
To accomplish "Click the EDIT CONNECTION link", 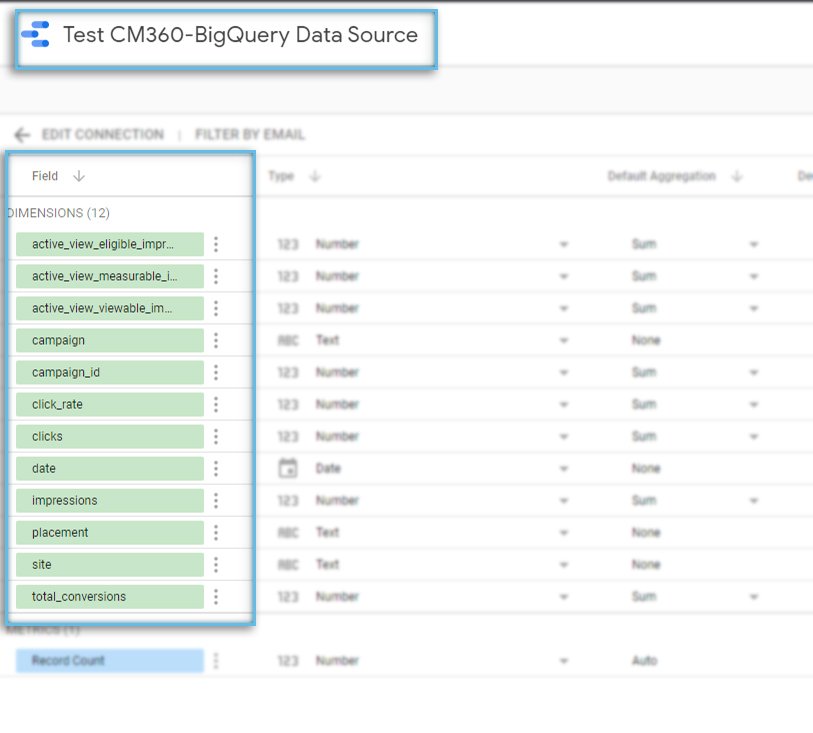I will point(103,135).
